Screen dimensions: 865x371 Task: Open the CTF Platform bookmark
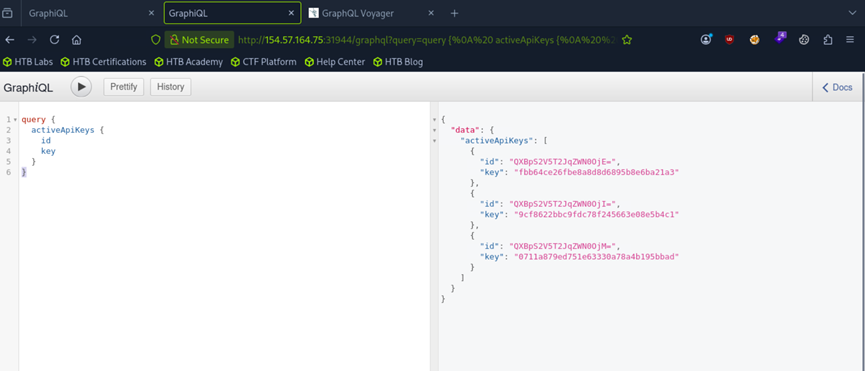coord(264,62)
